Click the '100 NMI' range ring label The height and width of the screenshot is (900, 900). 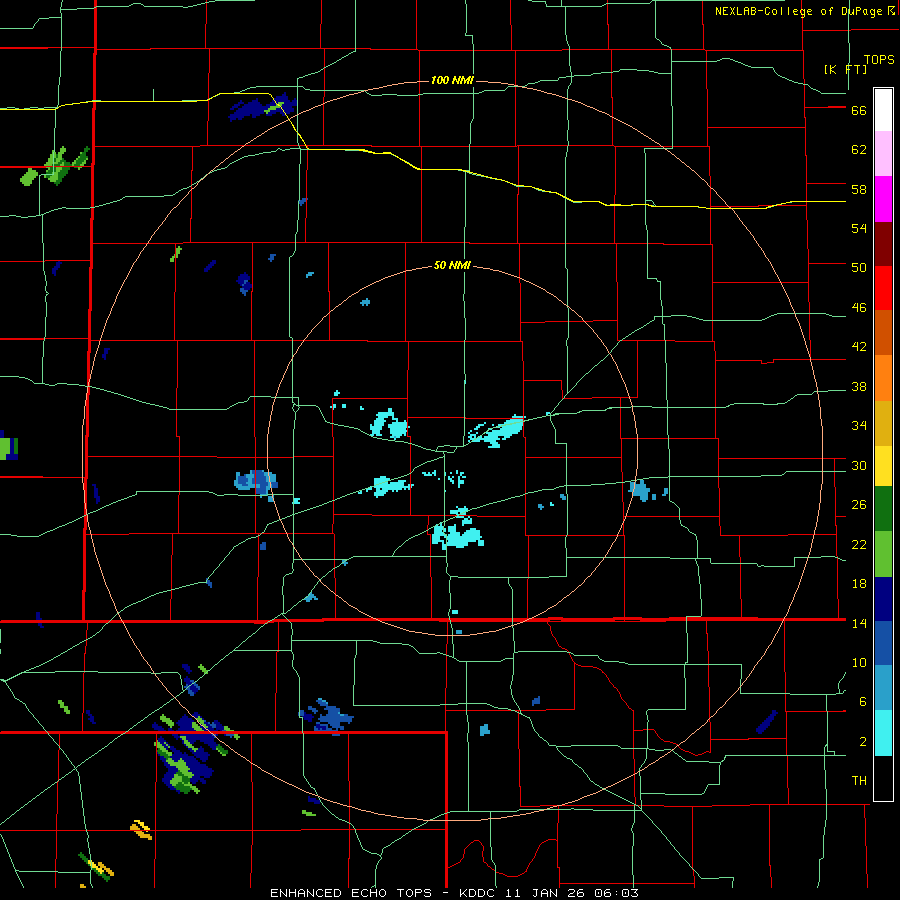(452, 80)
